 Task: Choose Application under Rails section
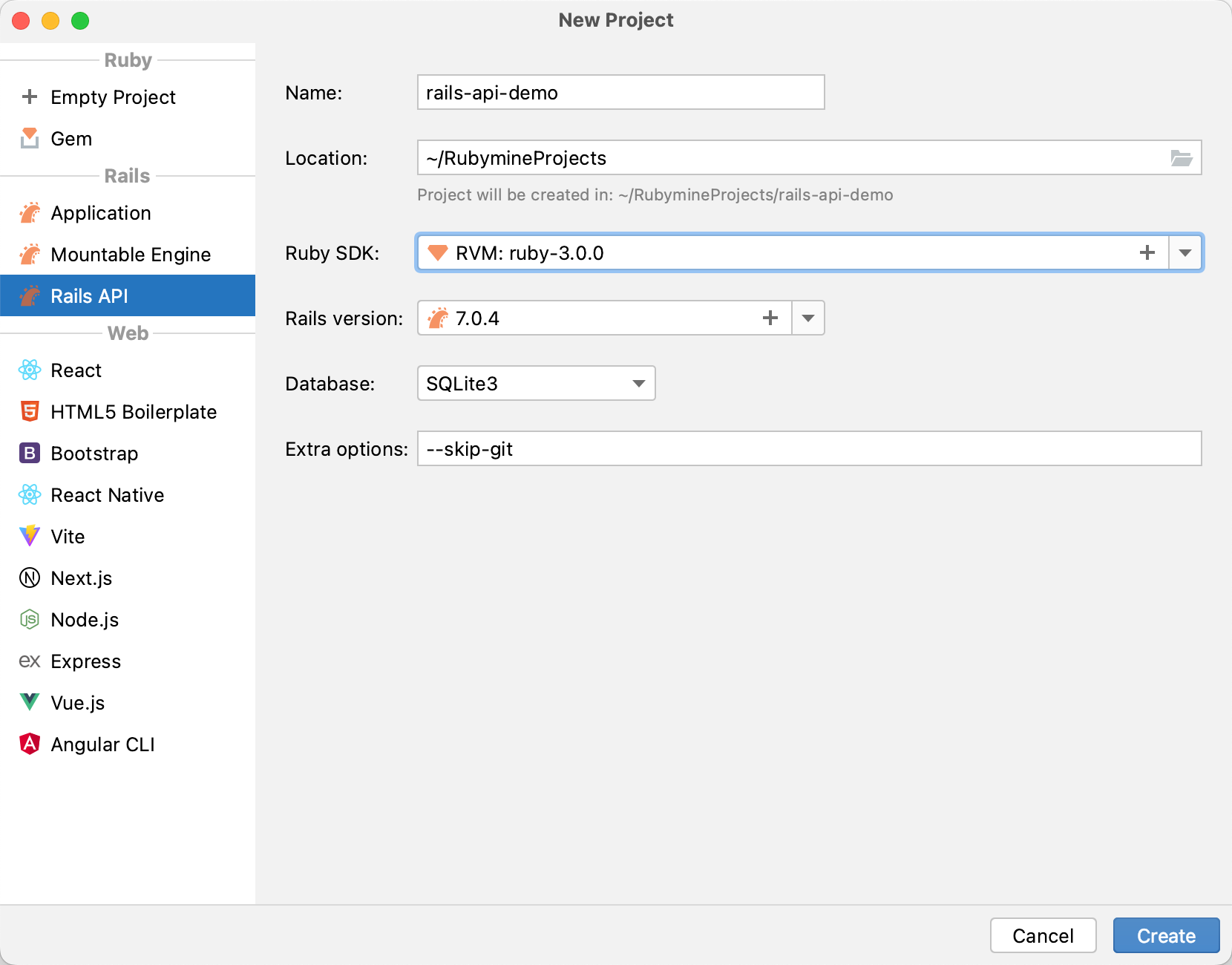click(x=100, y=213)
